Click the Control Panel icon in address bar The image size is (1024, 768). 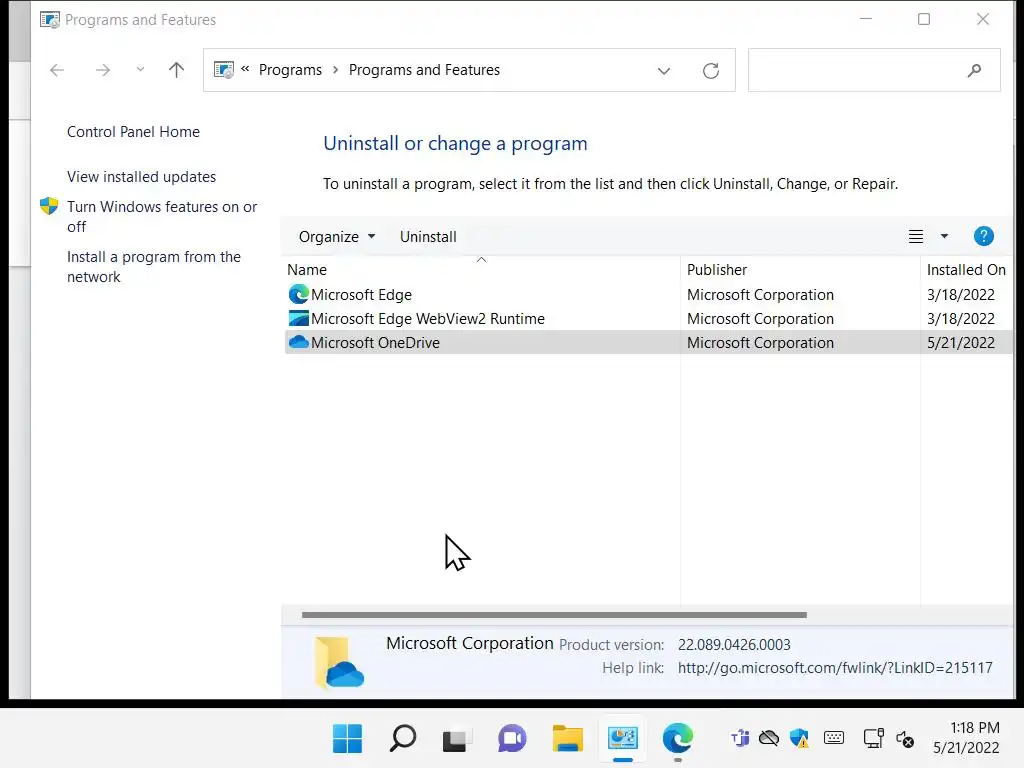[224, 70]
